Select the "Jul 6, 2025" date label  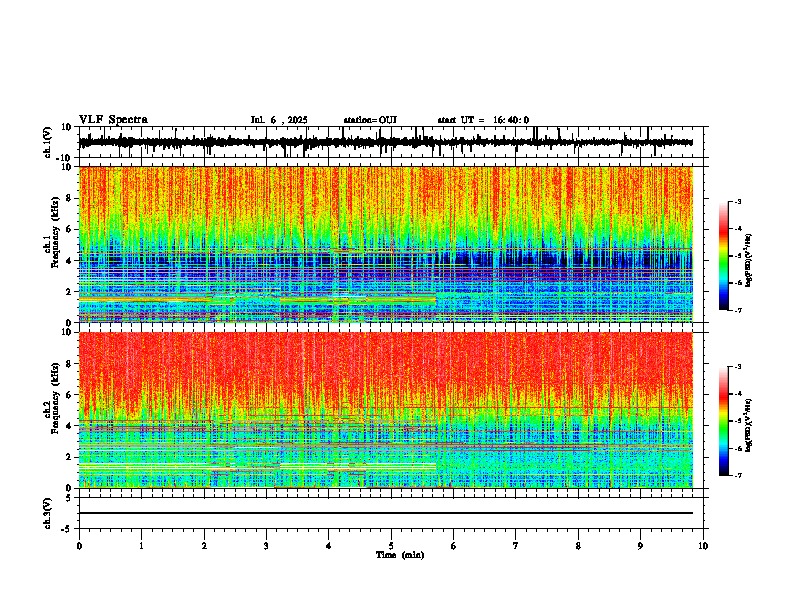click(279, 120)
